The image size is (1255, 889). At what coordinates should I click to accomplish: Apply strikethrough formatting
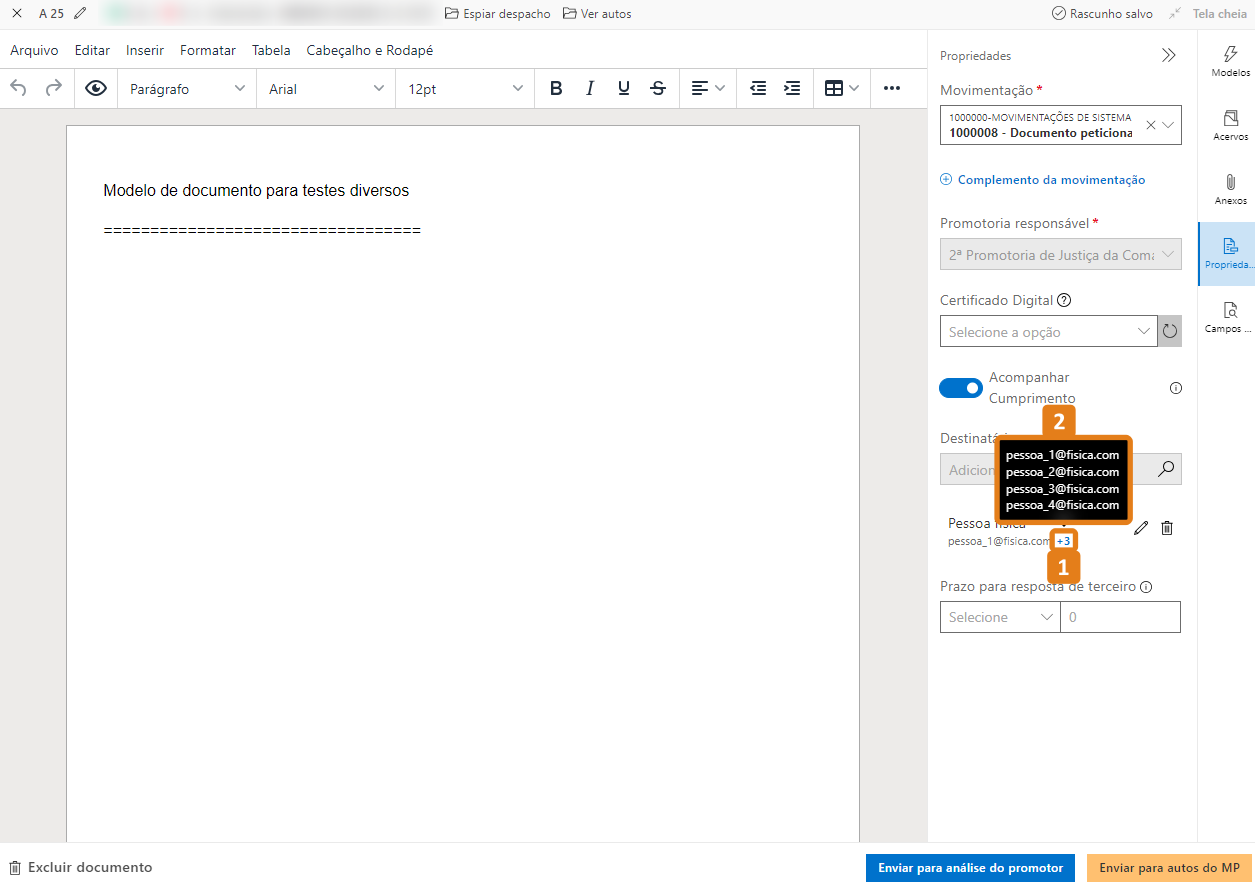(657, 88)
